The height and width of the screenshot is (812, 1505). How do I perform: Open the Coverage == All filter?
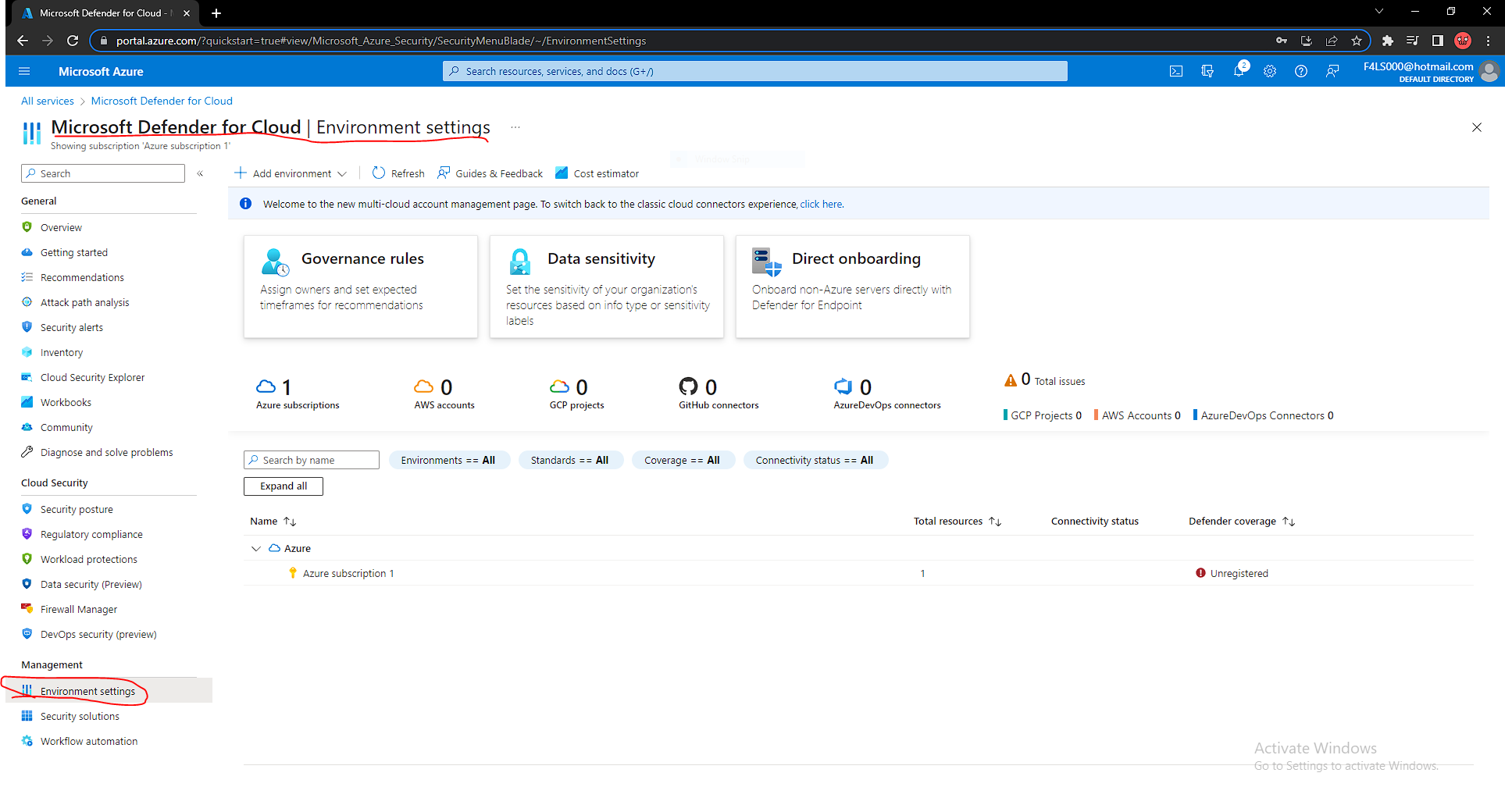pyautogui.click(x=683, y=460)
